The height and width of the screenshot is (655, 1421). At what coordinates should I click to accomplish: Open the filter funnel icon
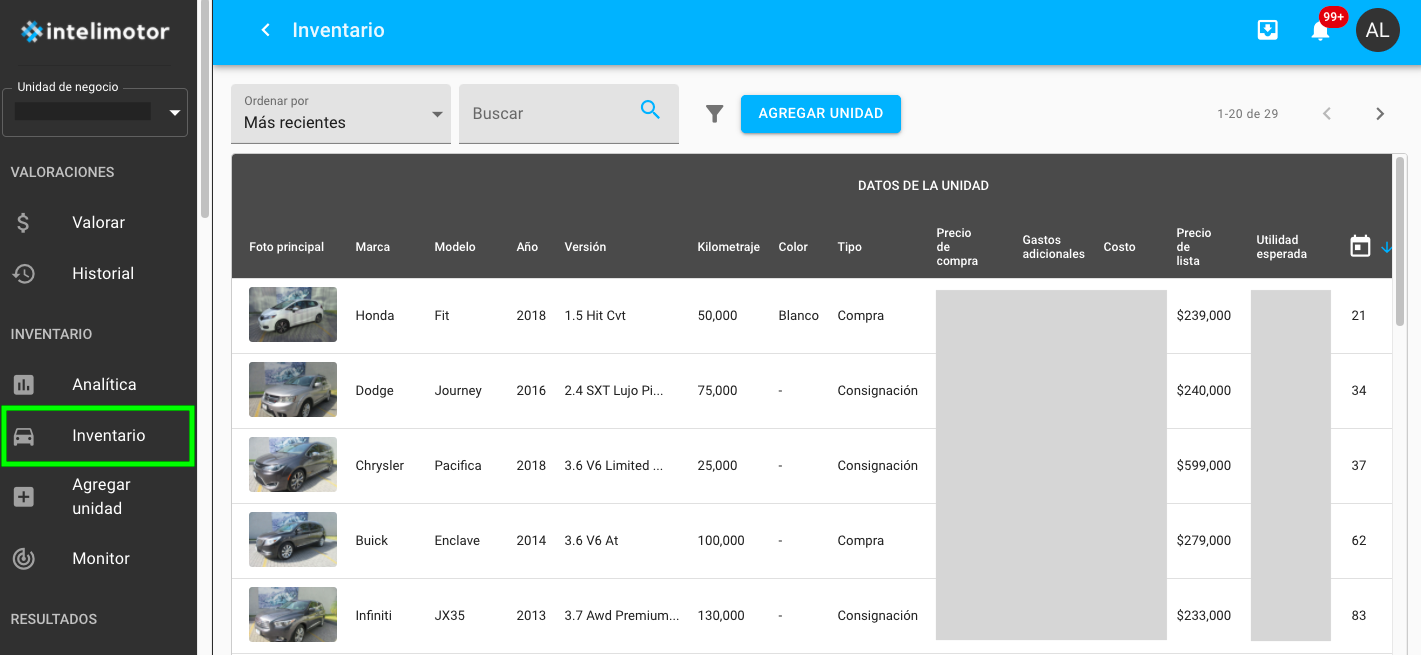pyautogui.click(x=714, y=114)
